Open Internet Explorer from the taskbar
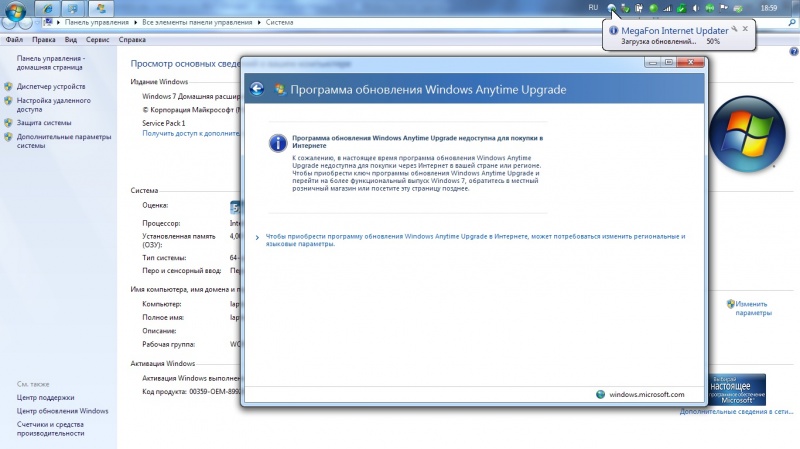 point(47,8)
